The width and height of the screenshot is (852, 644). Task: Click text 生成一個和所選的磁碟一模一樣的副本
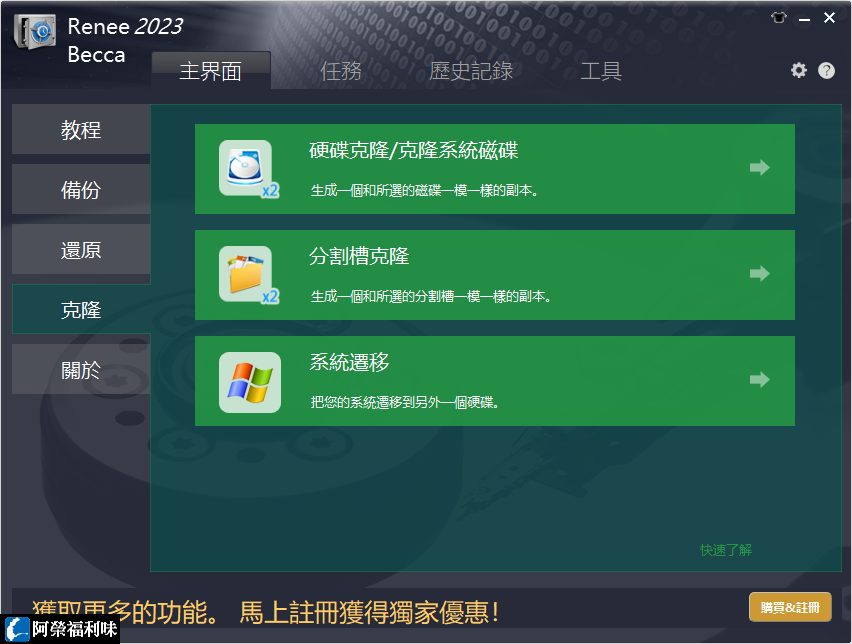[x=423, y=190]
